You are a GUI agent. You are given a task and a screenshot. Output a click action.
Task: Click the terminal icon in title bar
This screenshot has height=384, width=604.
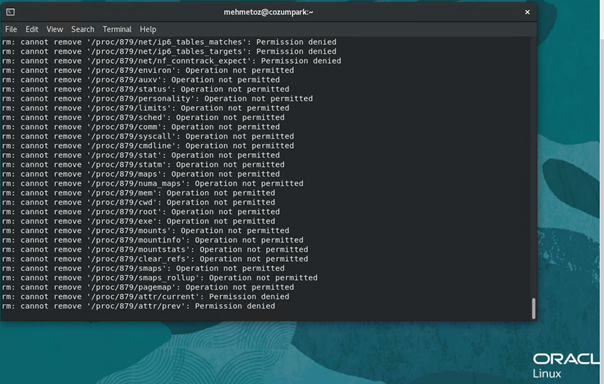point(10,12)
